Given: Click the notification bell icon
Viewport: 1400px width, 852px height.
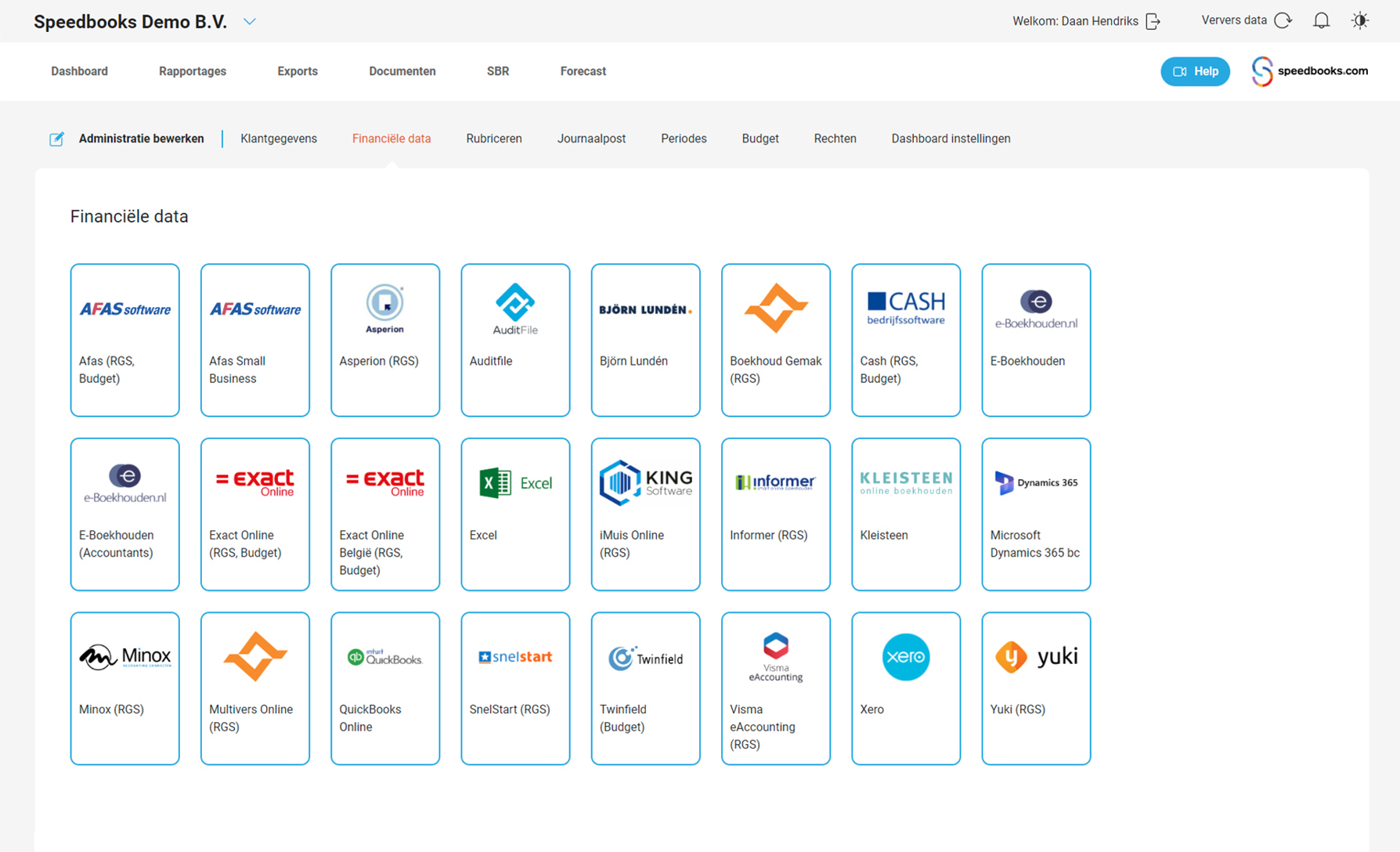Looking at the screenshot, I should pos(1321,21).
